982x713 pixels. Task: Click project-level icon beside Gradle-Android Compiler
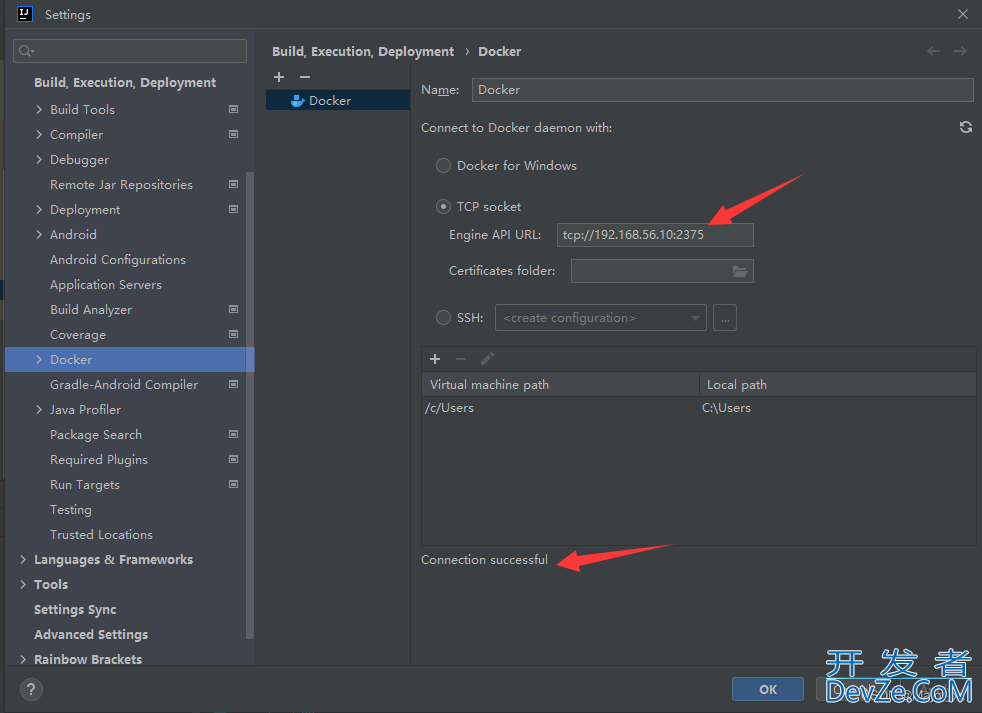pos(234,384)
